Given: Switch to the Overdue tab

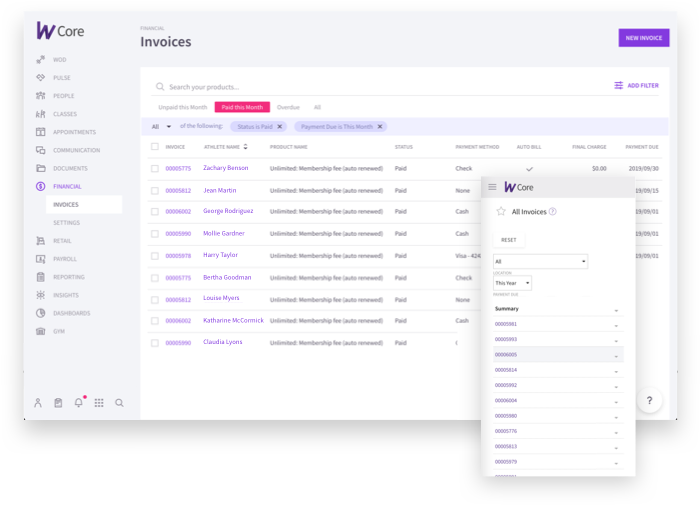Looking at the screenshot, I should [288, 107].
